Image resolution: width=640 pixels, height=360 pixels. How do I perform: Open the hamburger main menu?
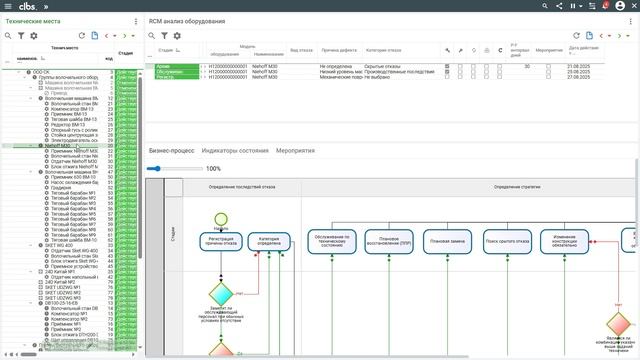[x=8, y=6]
